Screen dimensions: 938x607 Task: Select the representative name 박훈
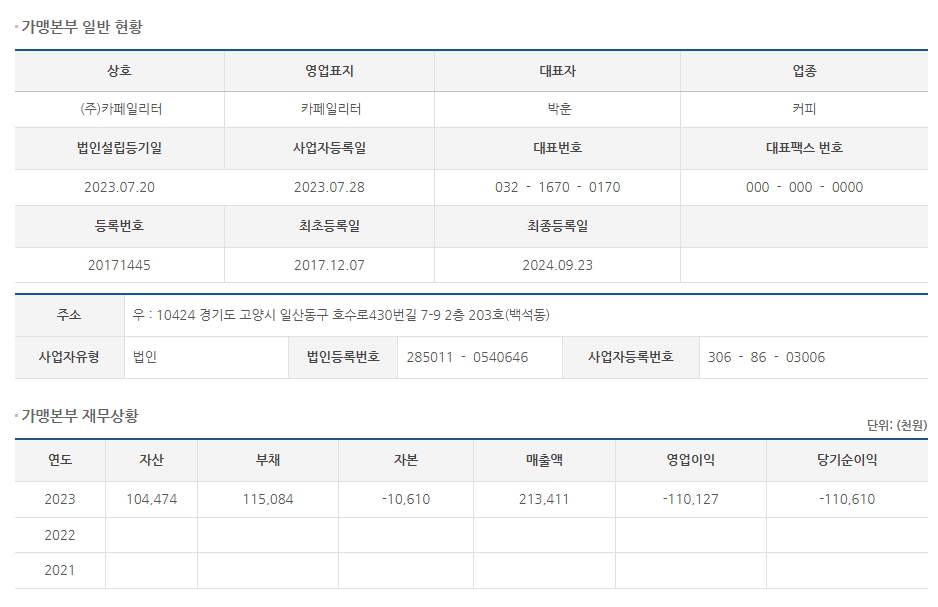[559, 109]
